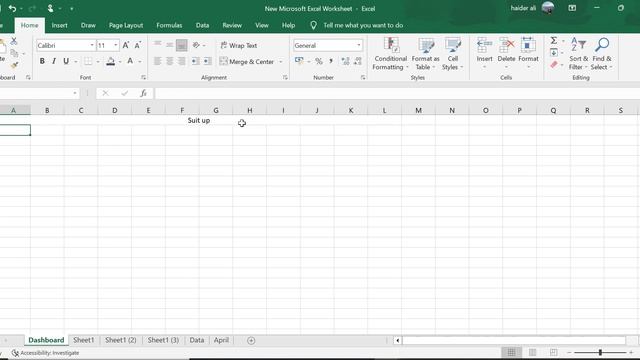Add new sheet with plus button

point(251,340)
